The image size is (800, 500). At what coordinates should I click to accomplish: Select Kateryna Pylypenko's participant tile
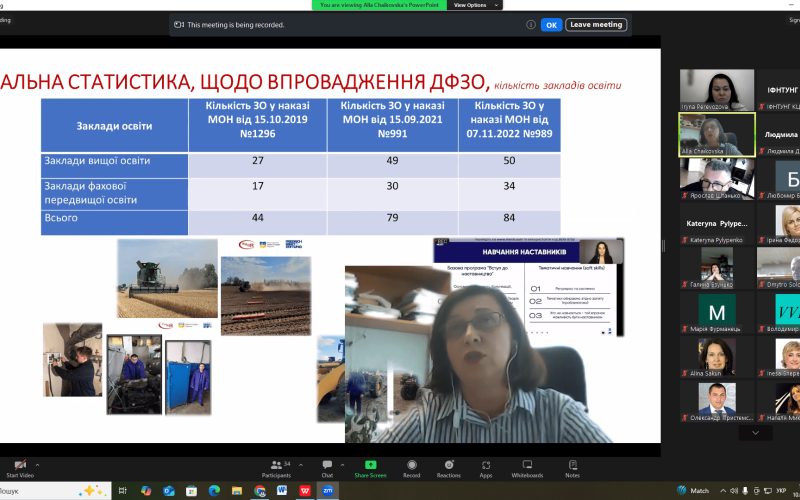(717, 223)
